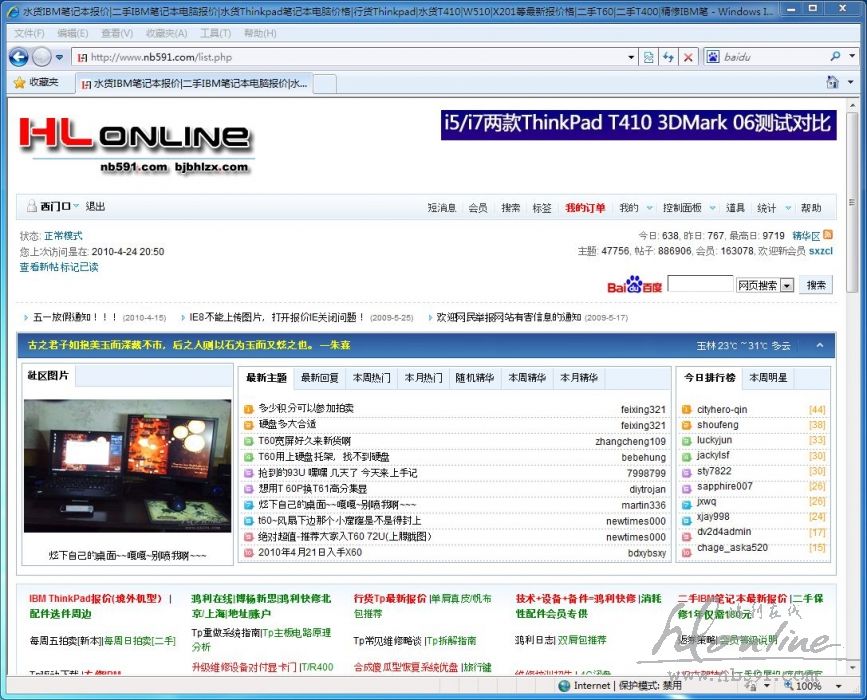Image resolution: width=867 pixels, height=700 pixels.
Task: Click the orange RSS feed icon
Action: point(828,236)
